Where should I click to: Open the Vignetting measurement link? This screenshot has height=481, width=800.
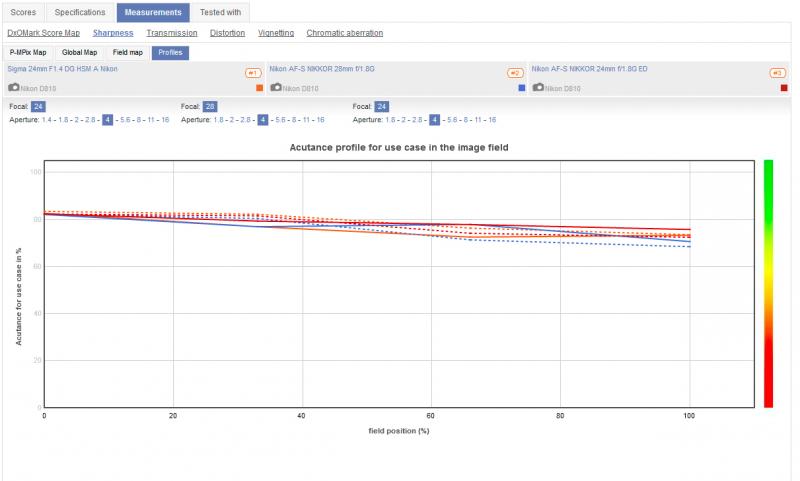coord(276,33)
